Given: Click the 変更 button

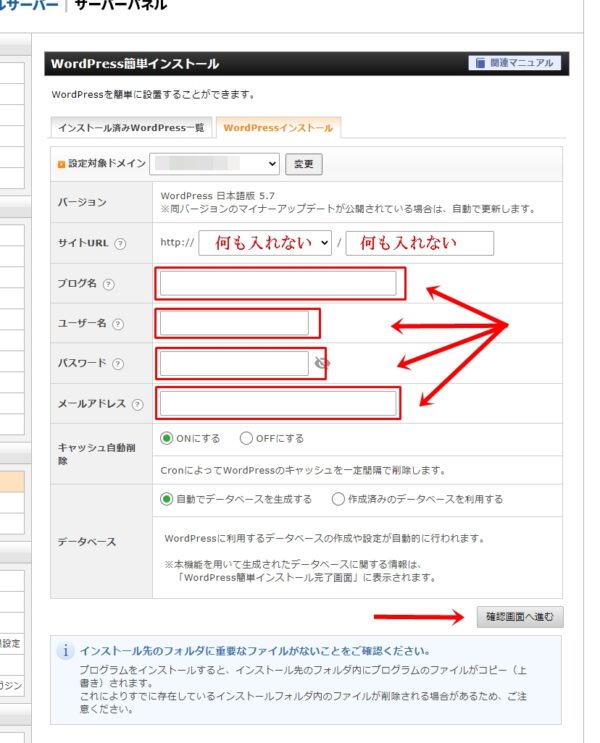Looking at the screenshot, I should click(x=304, y=164).
